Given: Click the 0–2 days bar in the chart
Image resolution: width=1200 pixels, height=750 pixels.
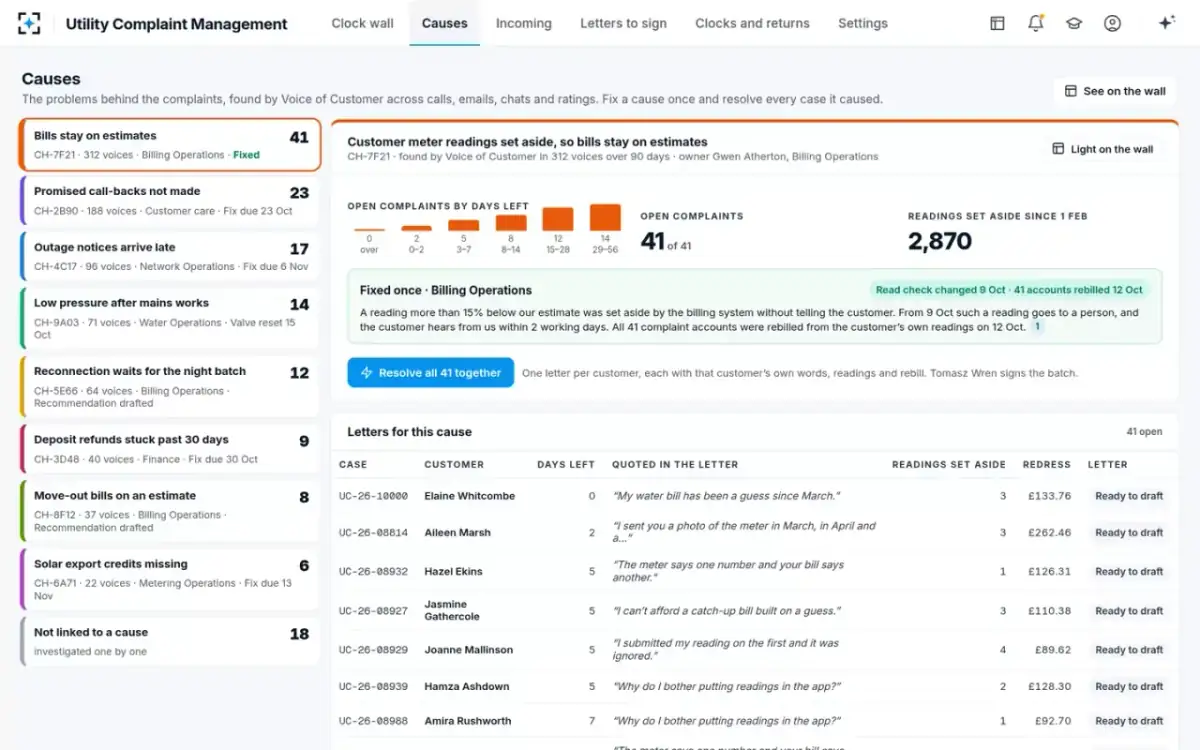Looking at the screenshot, I should (416, 228).
